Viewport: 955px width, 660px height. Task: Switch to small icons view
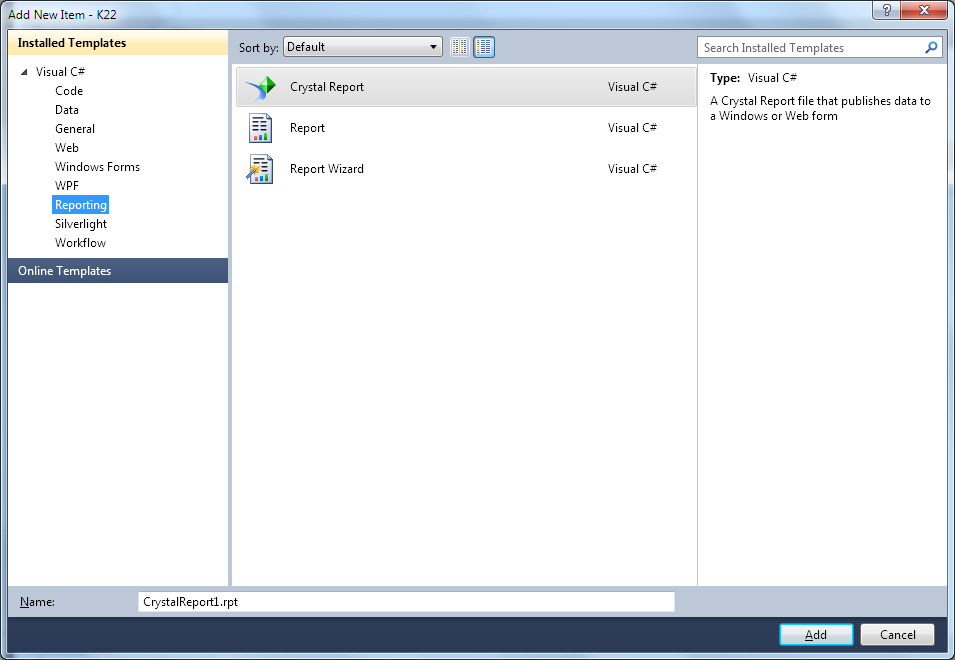click(460, 47)
